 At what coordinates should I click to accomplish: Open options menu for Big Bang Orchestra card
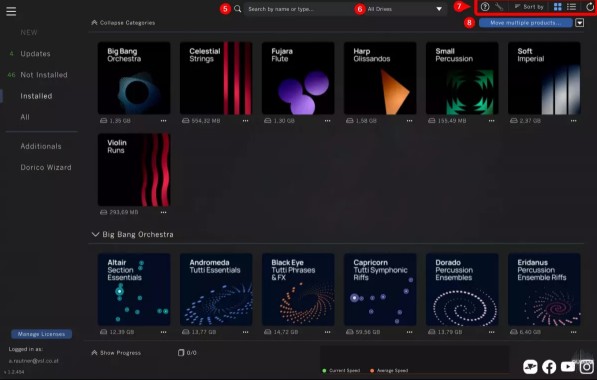click(163, 121)
